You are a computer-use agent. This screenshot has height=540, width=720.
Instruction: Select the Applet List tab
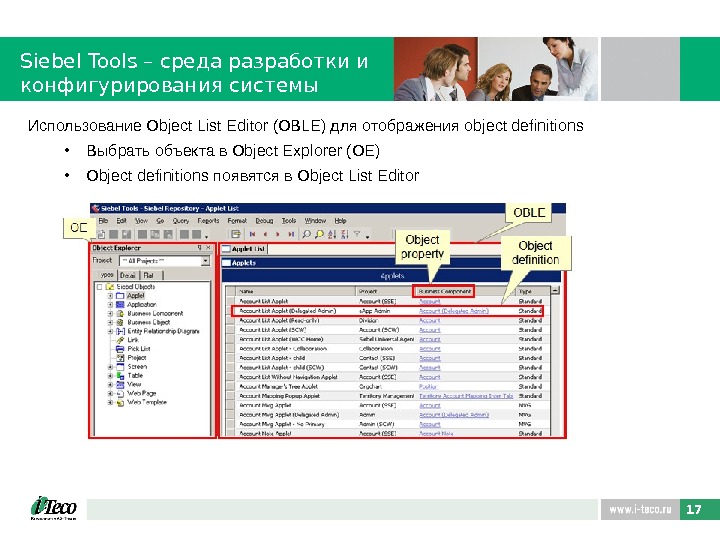coord(244,249)
